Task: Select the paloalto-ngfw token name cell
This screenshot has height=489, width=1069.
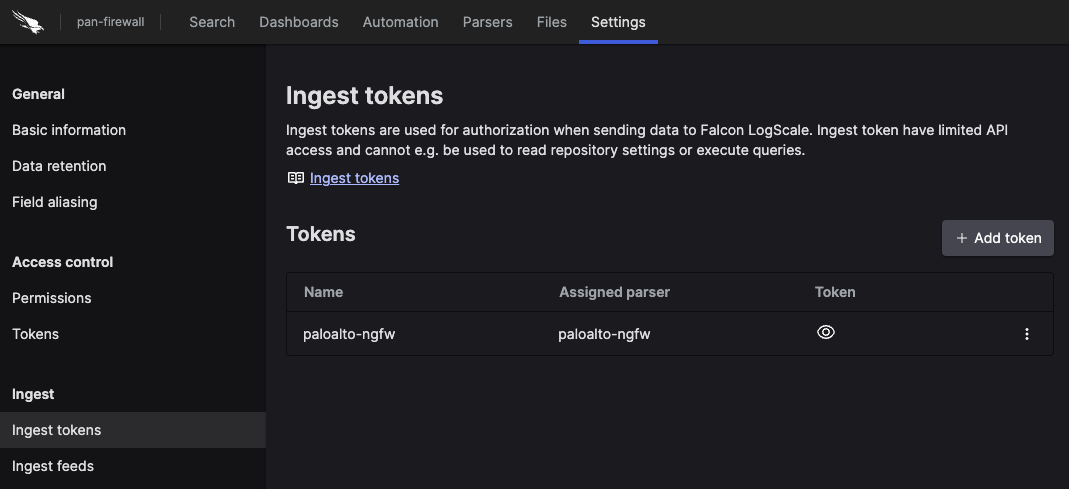Action: pyautogui.click(x=349, y=334)
